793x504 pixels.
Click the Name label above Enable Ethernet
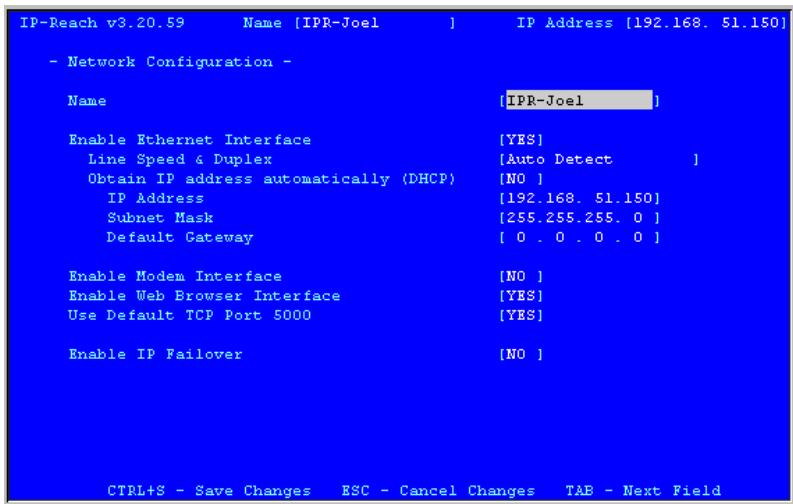87,101
